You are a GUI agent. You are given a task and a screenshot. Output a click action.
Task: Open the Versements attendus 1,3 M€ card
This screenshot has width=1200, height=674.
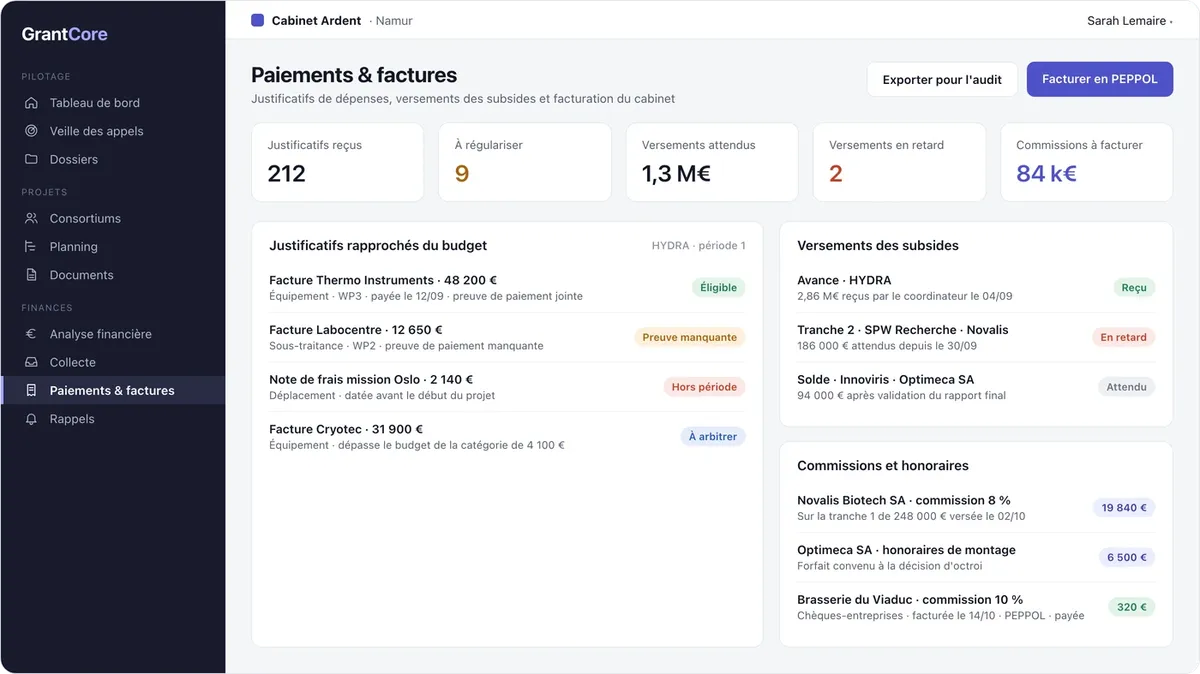[712, 162]
